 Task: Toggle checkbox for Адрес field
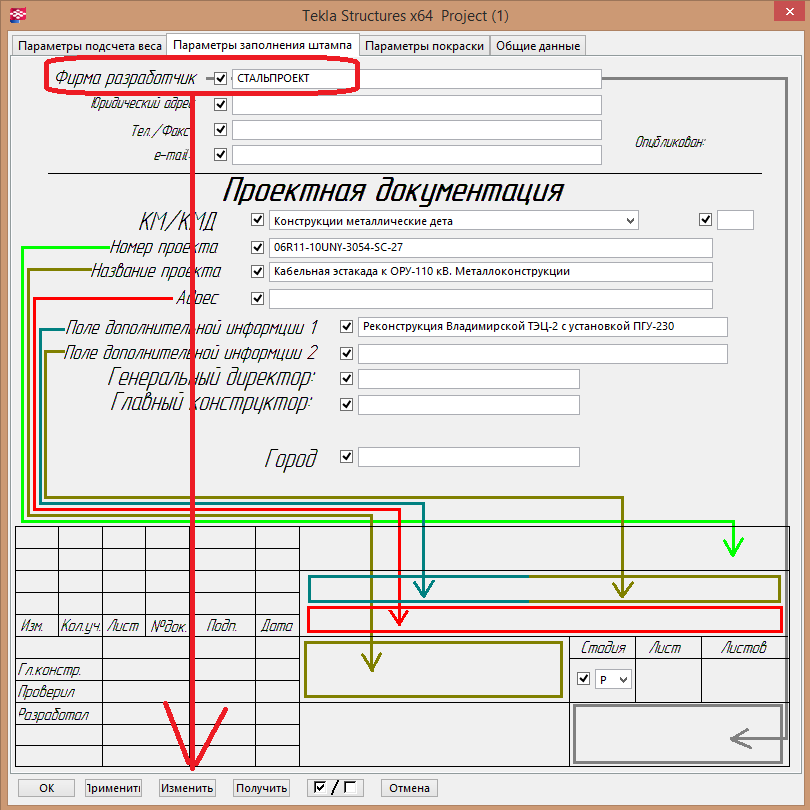257,298
